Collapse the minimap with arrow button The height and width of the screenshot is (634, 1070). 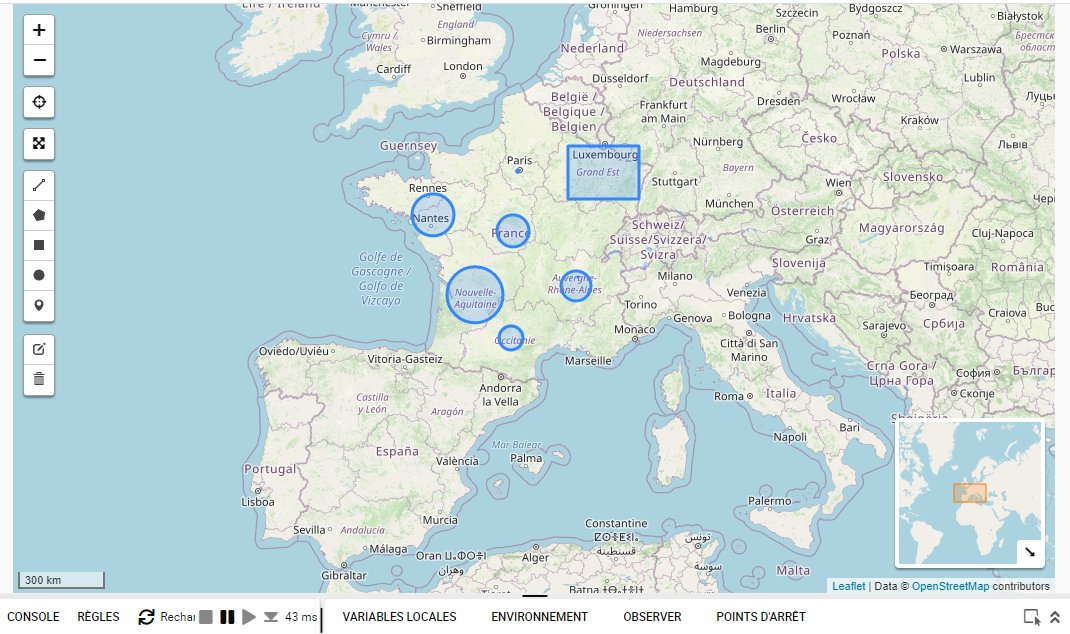pos(1030,552)
